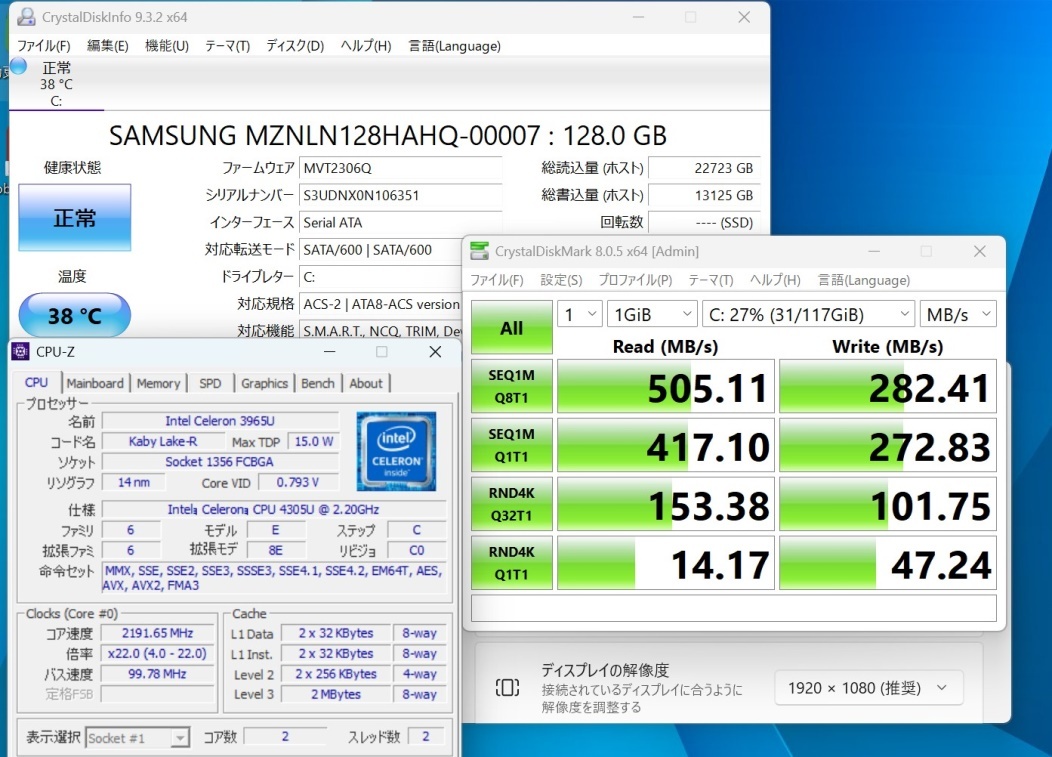Screen dimensions: 1052x757
Task: Click the 272.83 write result
Action: (888, 446)
